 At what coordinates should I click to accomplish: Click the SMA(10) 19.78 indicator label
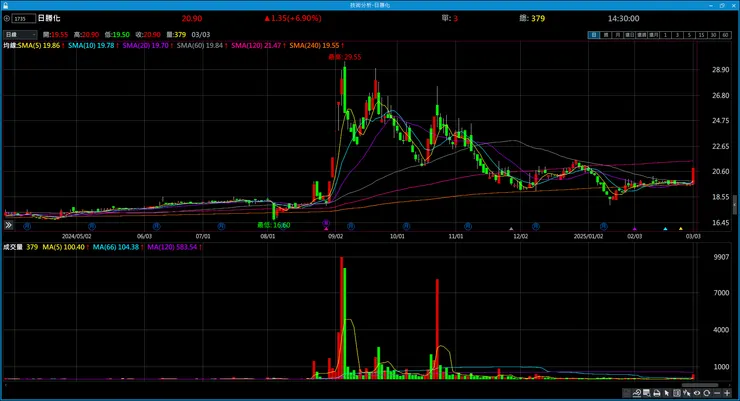tap(91, 45)
